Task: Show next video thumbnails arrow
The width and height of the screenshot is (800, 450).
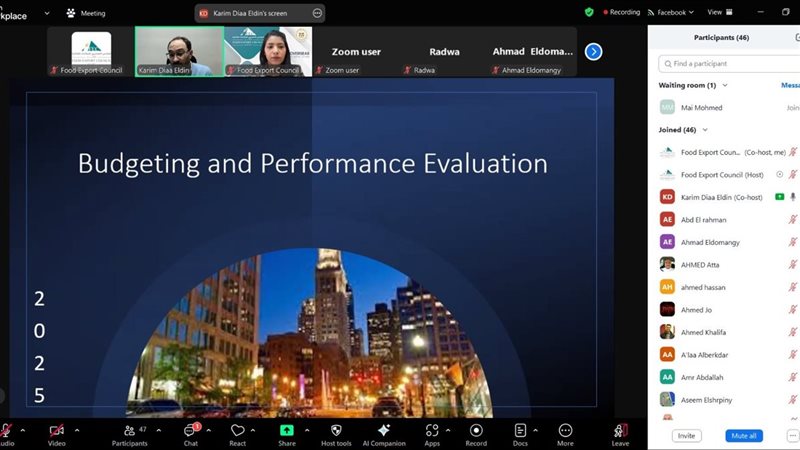Action: [x=593, y=52]
